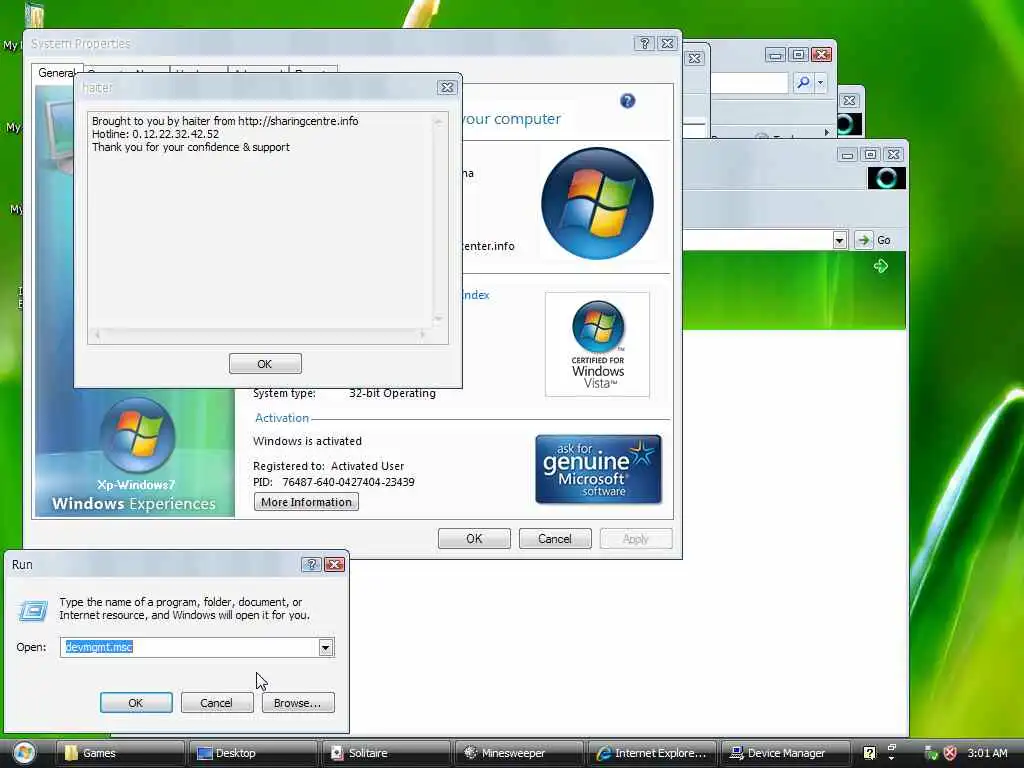Click the red X security alert tray icon

(x=950, y=753)
